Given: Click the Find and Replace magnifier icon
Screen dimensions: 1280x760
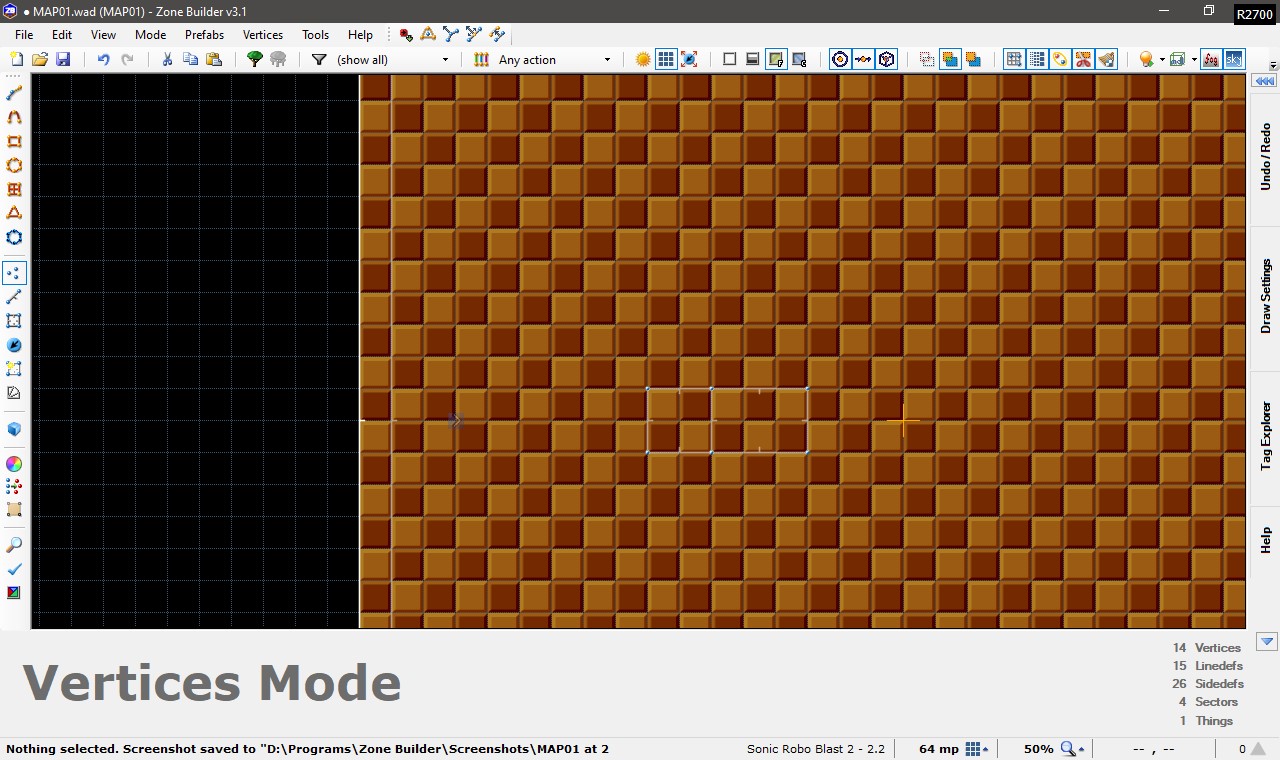Looking at the screenshot, I should click(14, 545).
